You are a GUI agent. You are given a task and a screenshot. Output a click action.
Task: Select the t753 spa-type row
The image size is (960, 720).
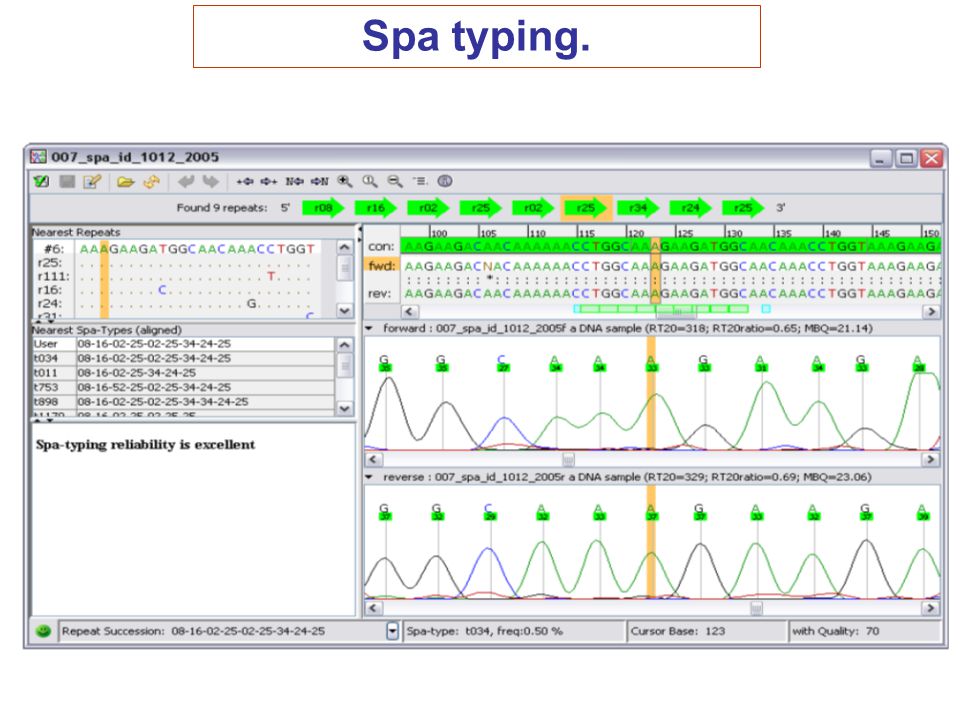click(x=183, y=388)
